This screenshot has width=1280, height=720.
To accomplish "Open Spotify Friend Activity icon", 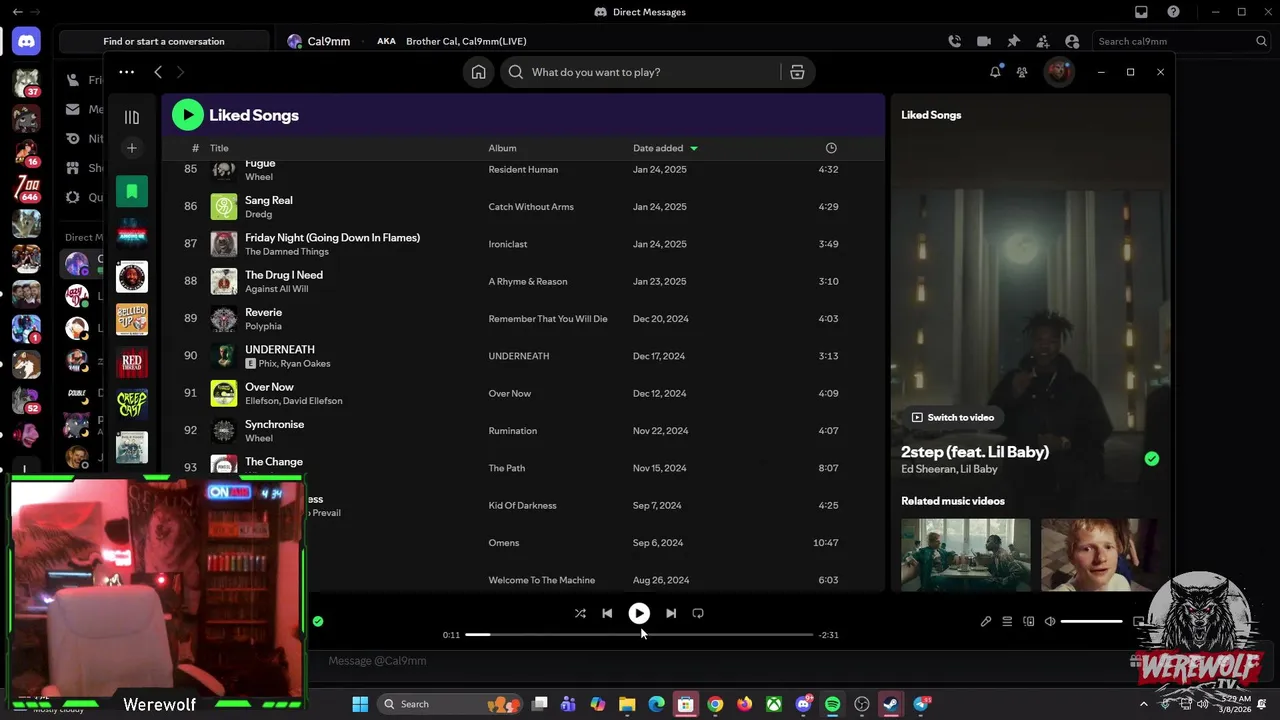I will coord(1022,72).
